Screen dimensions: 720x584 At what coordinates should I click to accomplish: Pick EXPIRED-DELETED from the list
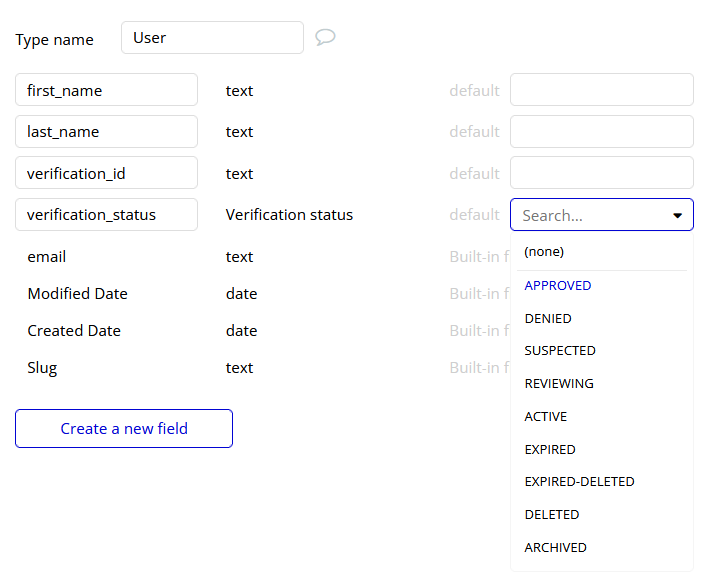point(579,482)
